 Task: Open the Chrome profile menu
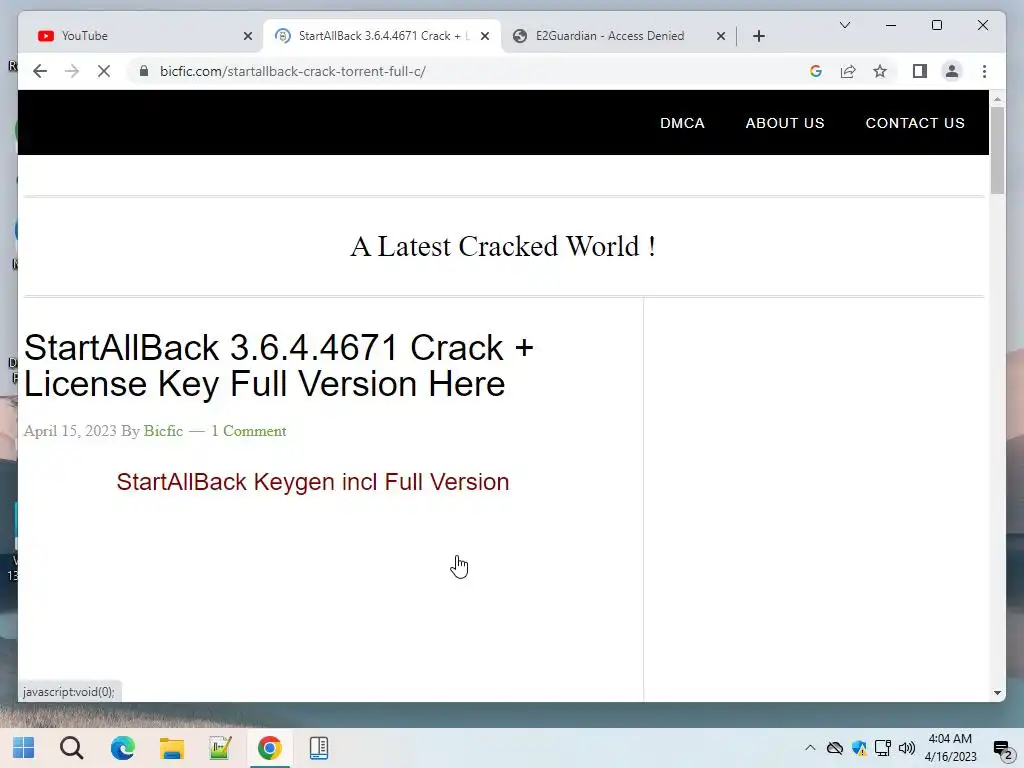pos(952,71)
